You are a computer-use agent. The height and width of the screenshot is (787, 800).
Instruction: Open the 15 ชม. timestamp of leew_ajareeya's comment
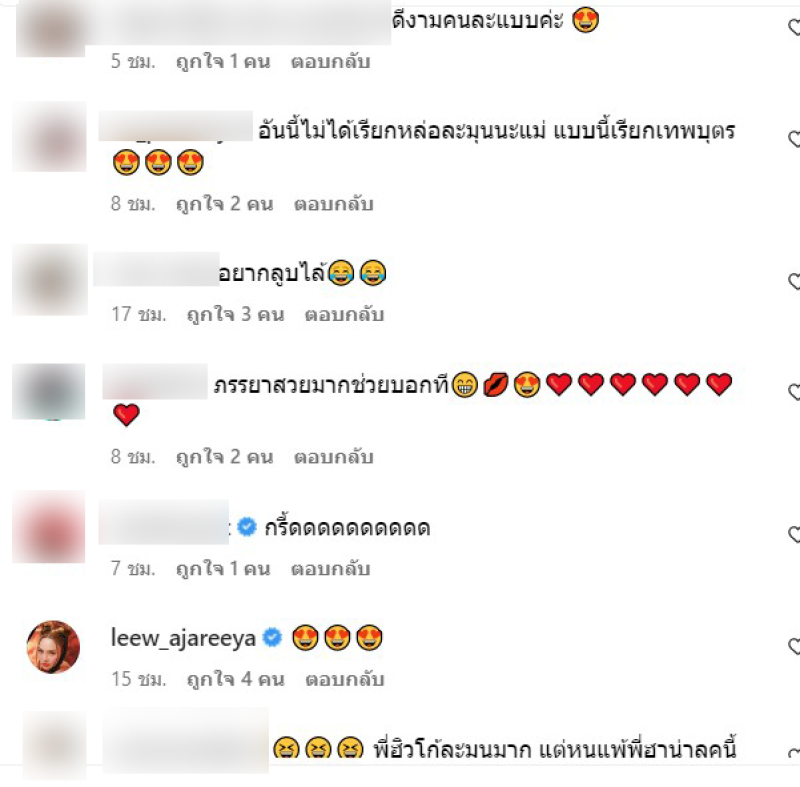[139, 679]
